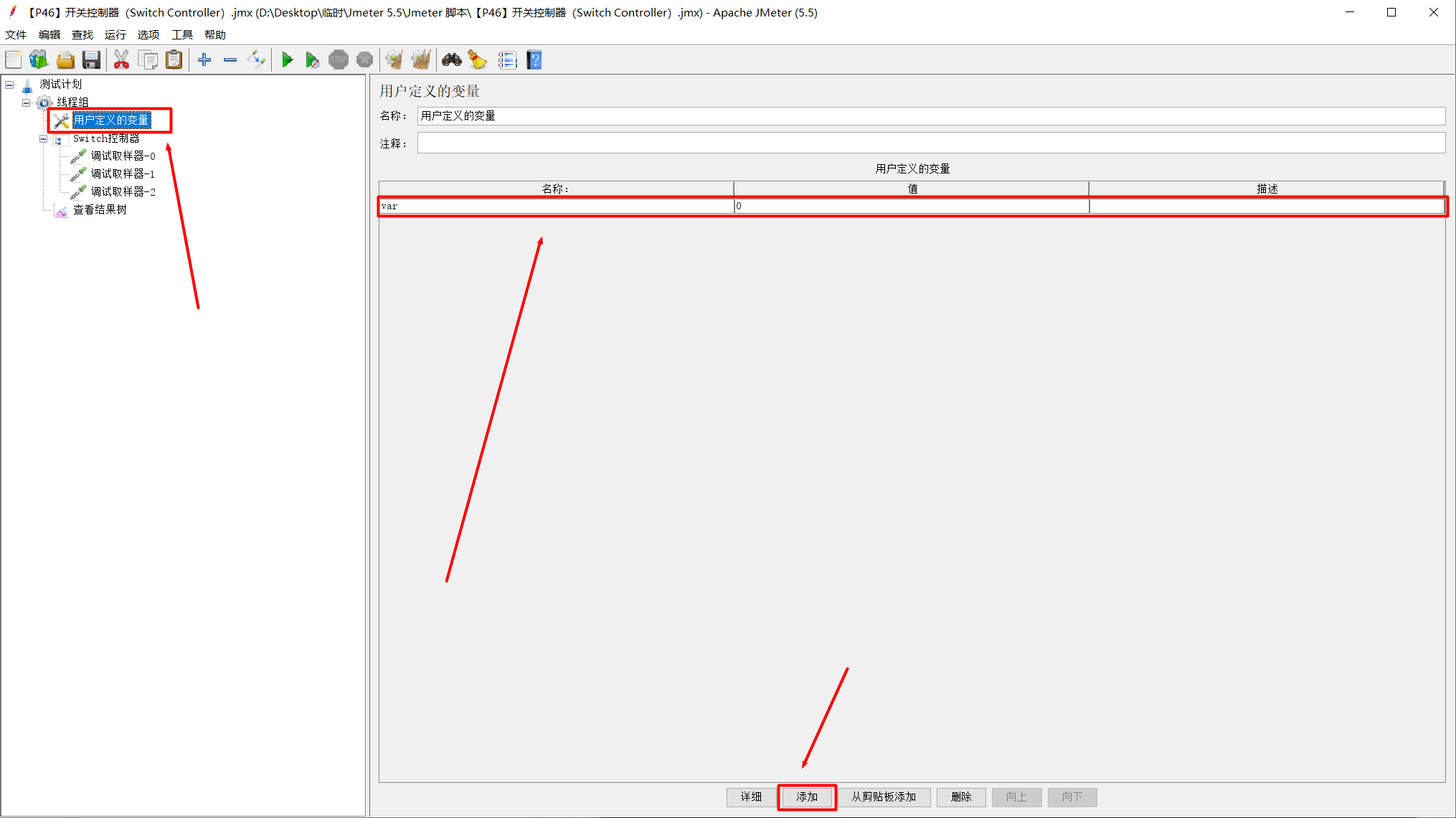The height and width of the screenshot is (818, 1456).
Task: Collapse the 测试计划 tree node
Action: point(9,85)
